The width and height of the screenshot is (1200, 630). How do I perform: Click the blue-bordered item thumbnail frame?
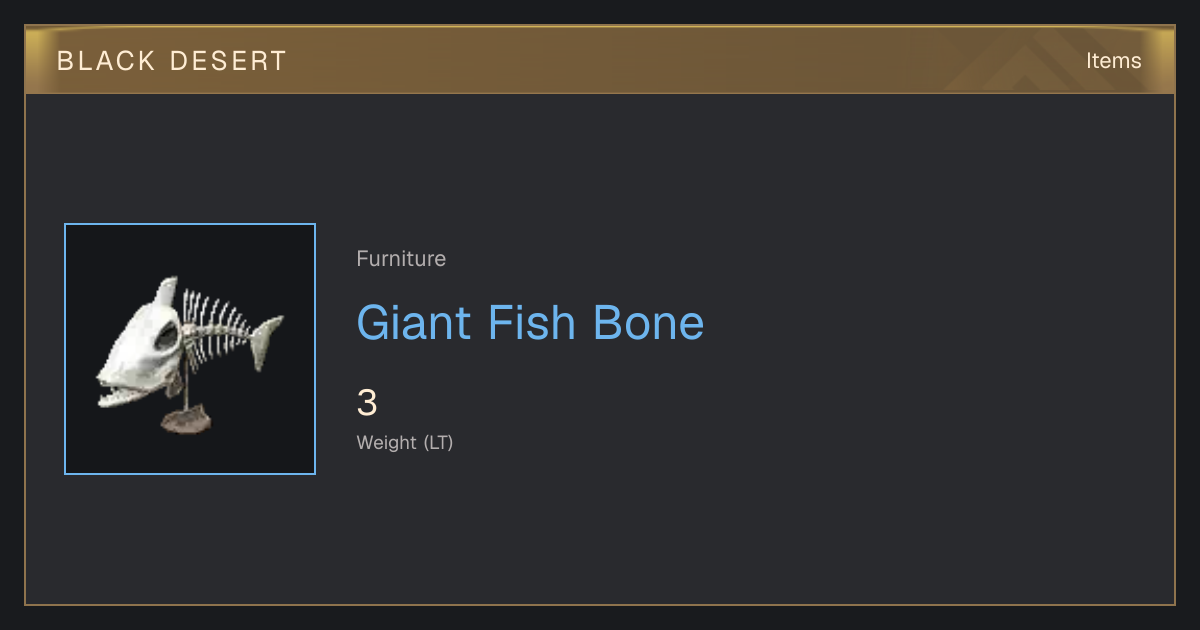click(x=190, y=349)
